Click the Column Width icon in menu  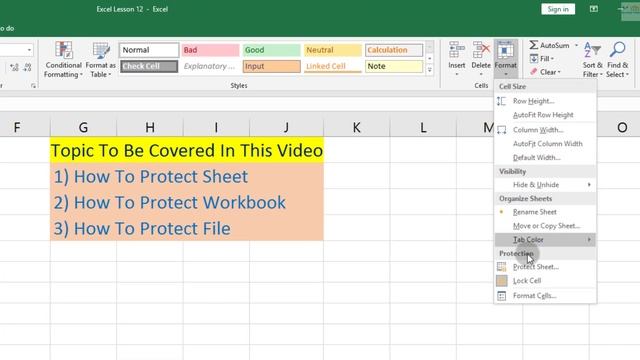[x=502, y=130]
